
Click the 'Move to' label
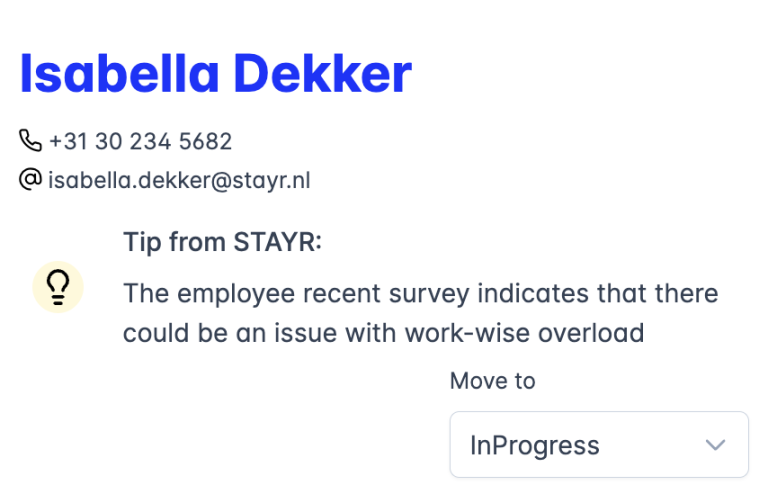(x=493, y=381)
